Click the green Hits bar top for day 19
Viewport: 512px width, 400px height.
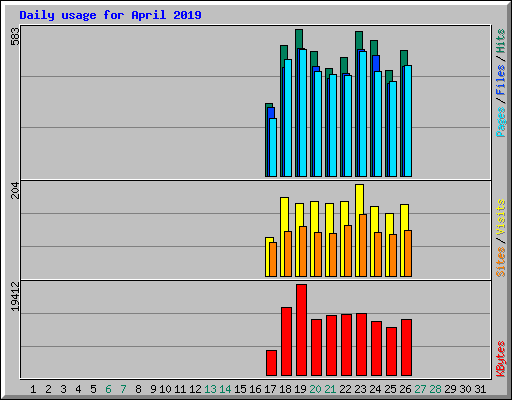(x=299, y=38)
